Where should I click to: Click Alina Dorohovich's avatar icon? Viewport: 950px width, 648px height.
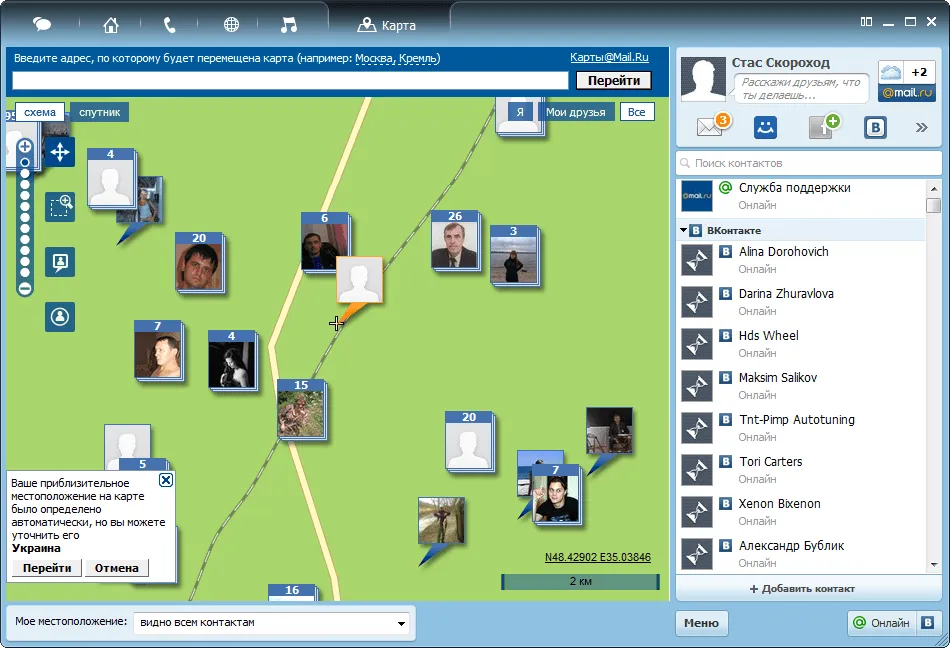pyautogui.click(x=697, y=260)
